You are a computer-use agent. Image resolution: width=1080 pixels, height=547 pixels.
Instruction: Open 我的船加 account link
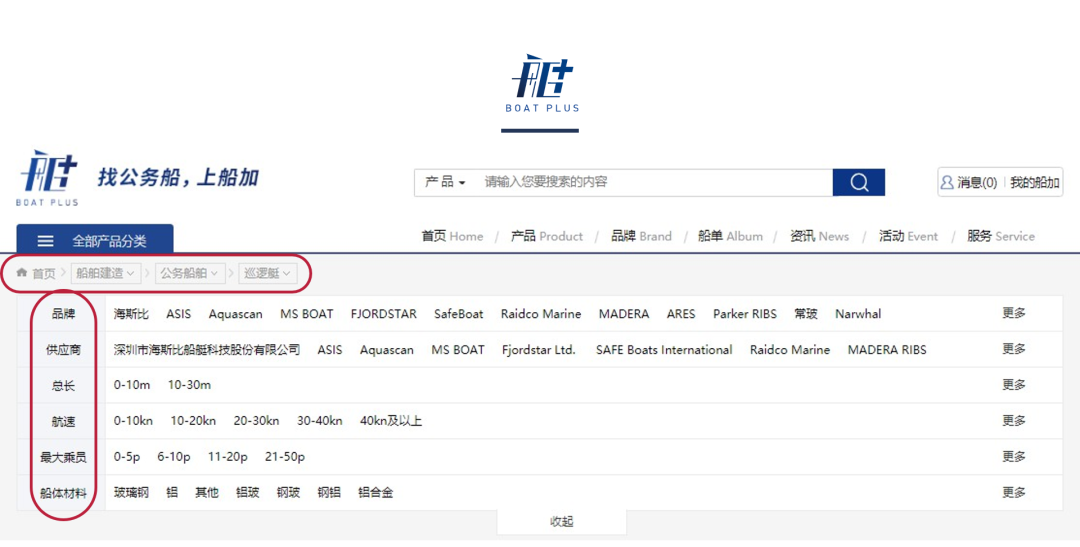click(1035, 183)
